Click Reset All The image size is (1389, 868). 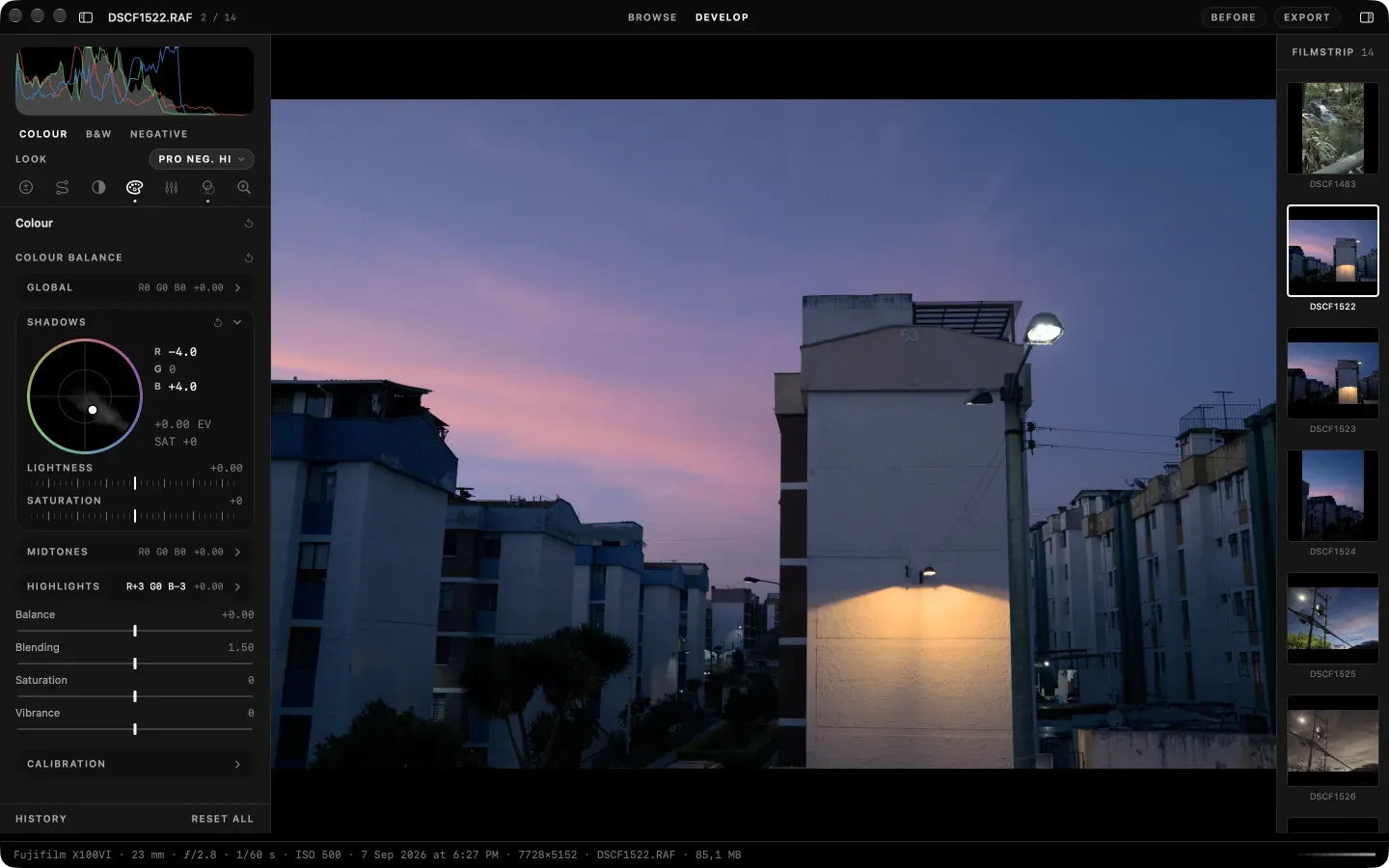click(222, 819)
